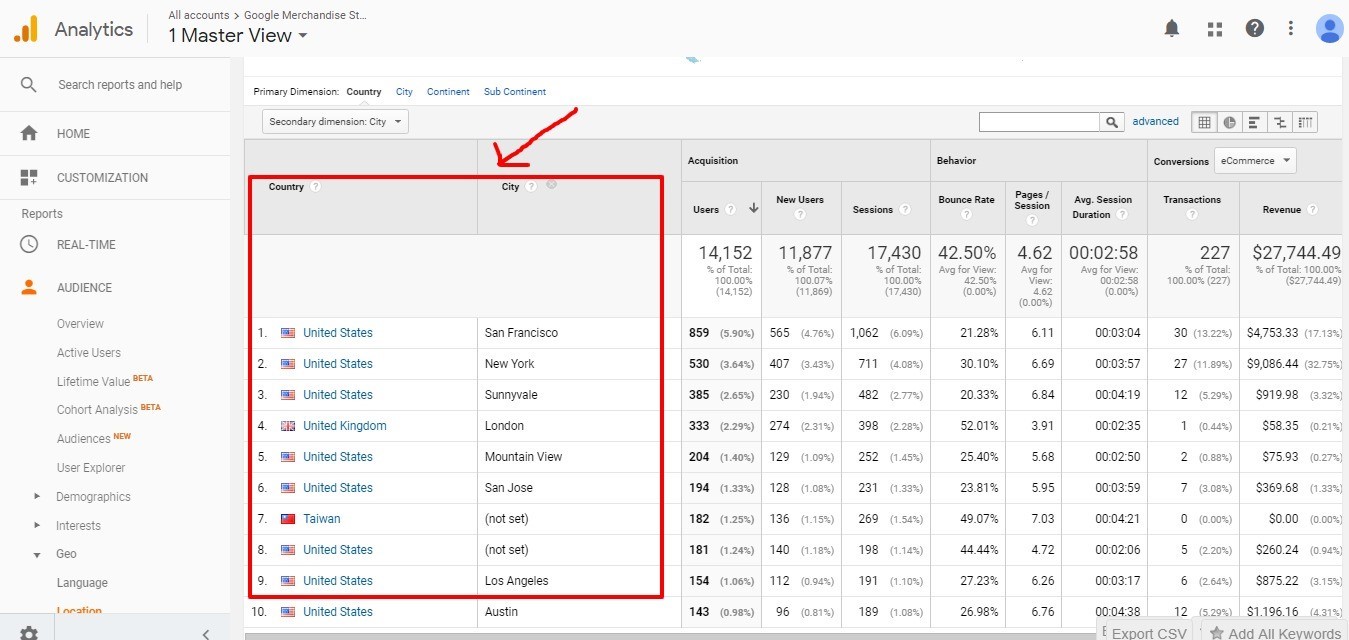The image size is (1349, 640).
Task: Sort the table by Users column
Action: pyautogui.click(x=706, y=210)
